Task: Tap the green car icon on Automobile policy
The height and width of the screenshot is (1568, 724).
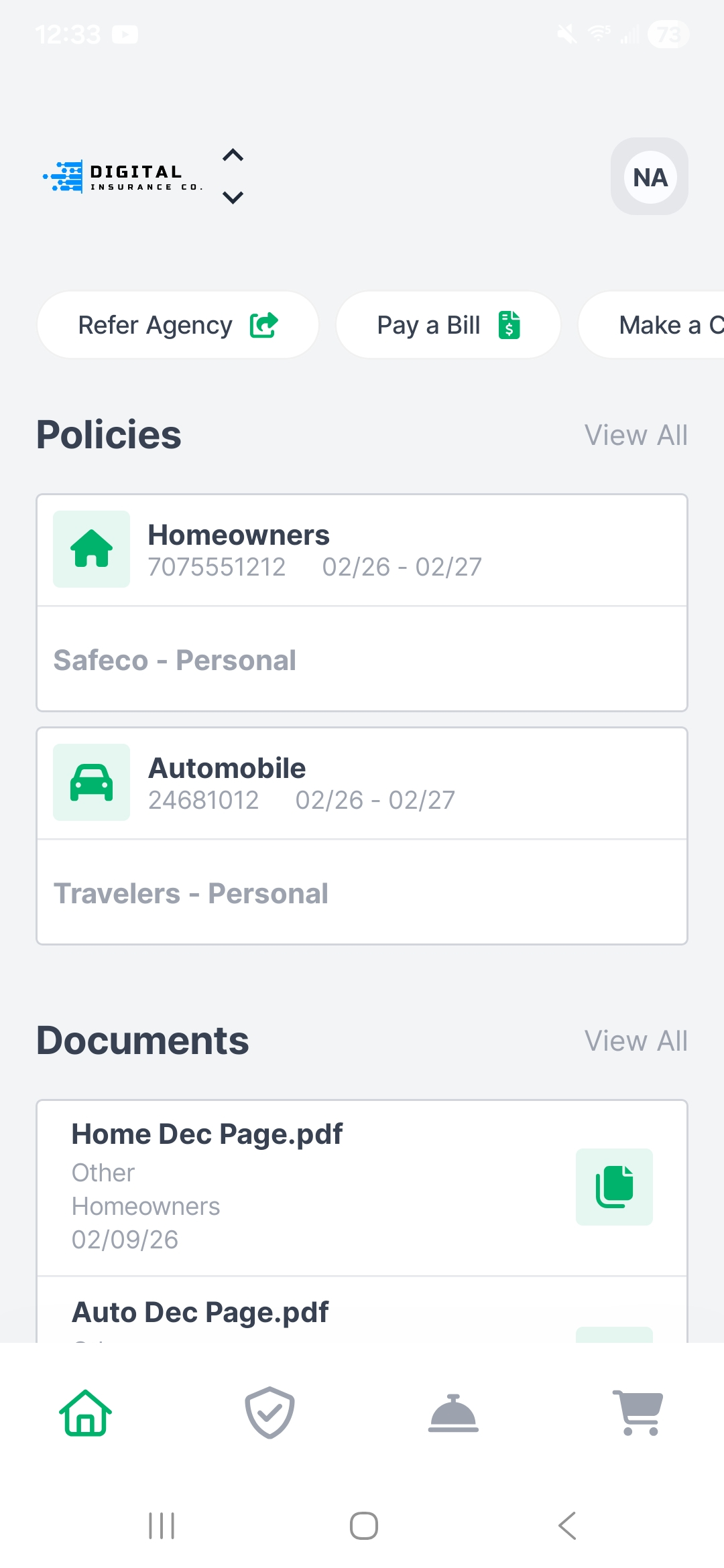Action: click(92, 782)
